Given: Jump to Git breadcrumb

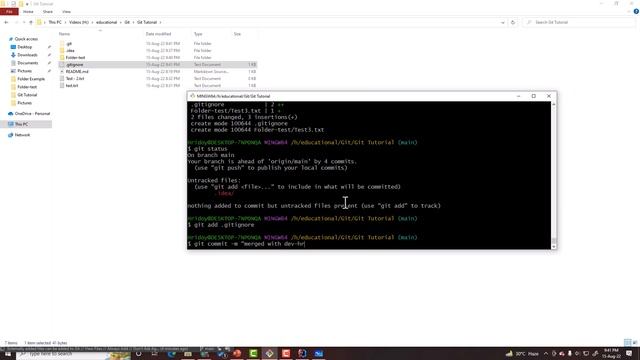Looking at the screenshot, I should 127,22.
